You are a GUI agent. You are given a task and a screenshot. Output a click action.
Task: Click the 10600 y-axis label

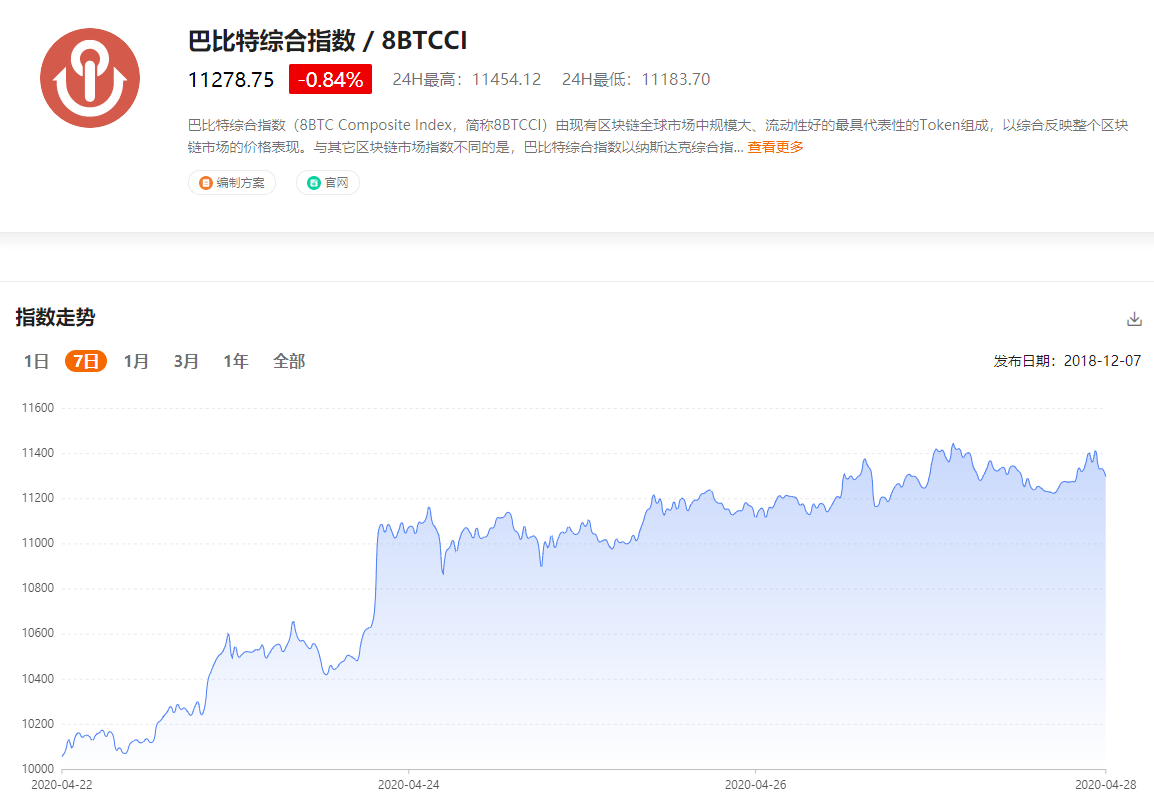click(38, 633)
